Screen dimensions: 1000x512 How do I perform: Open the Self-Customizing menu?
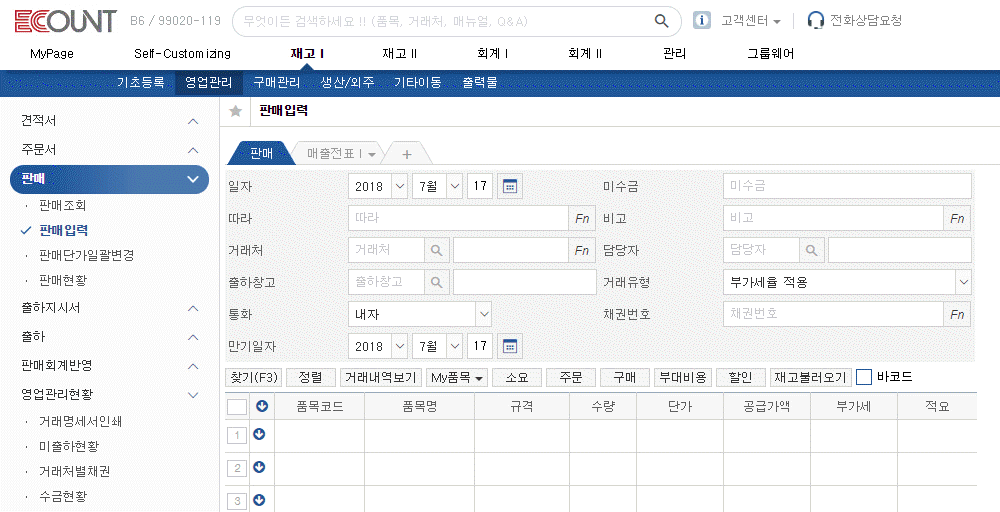182,54
